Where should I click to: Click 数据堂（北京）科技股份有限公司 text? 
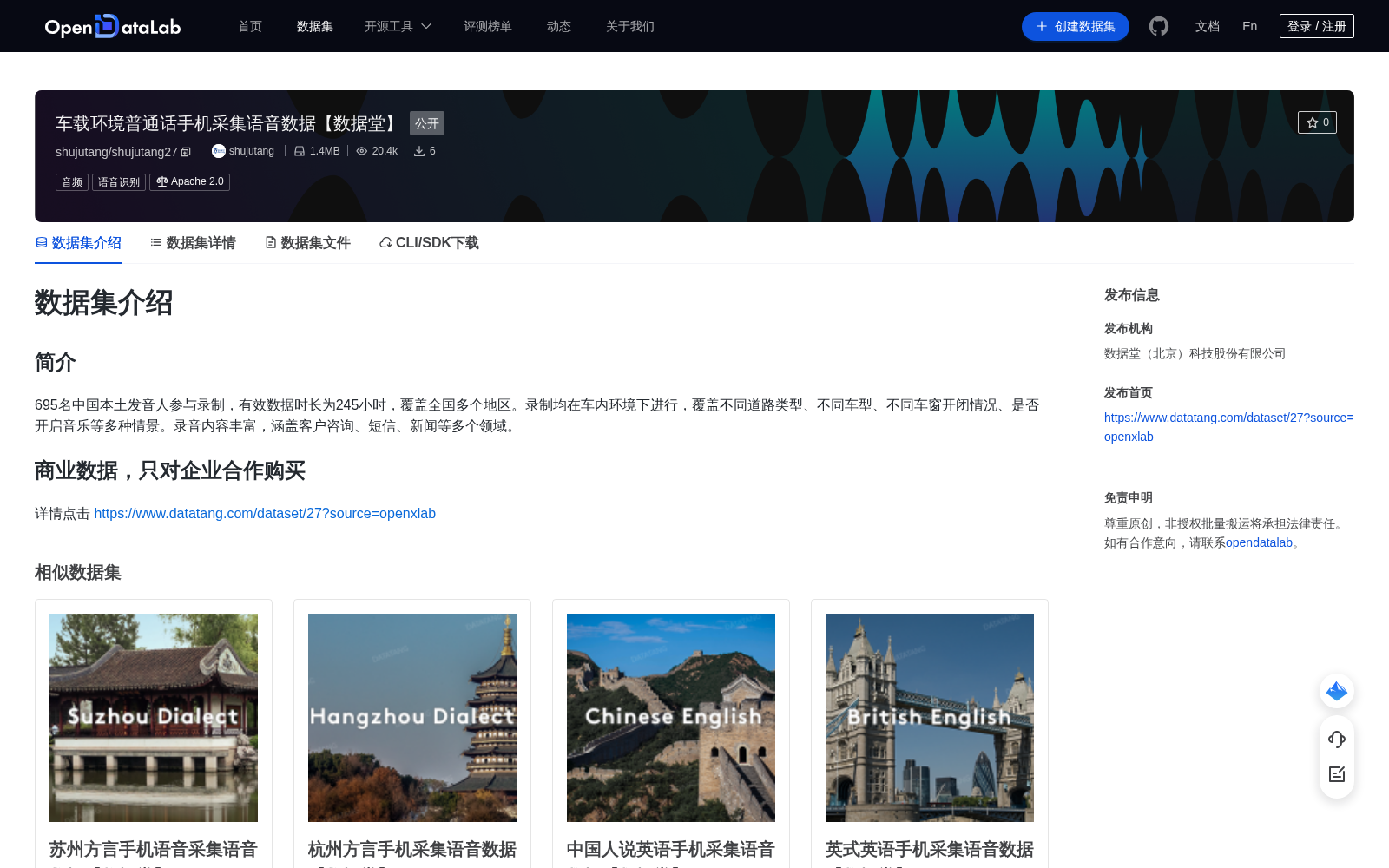[1195, 354]
